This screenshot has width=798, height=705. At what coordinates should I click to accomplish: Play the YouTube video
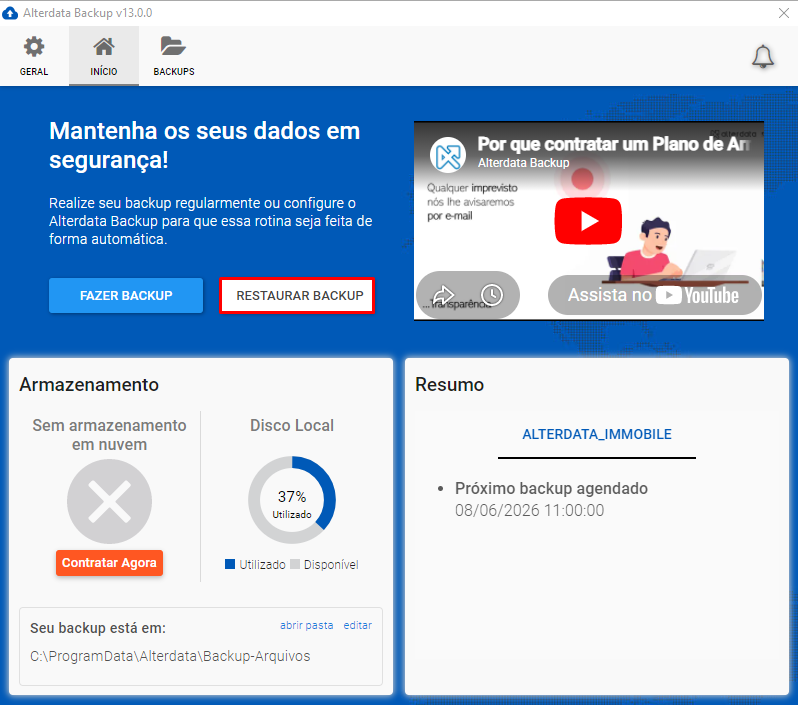(588, 221)
